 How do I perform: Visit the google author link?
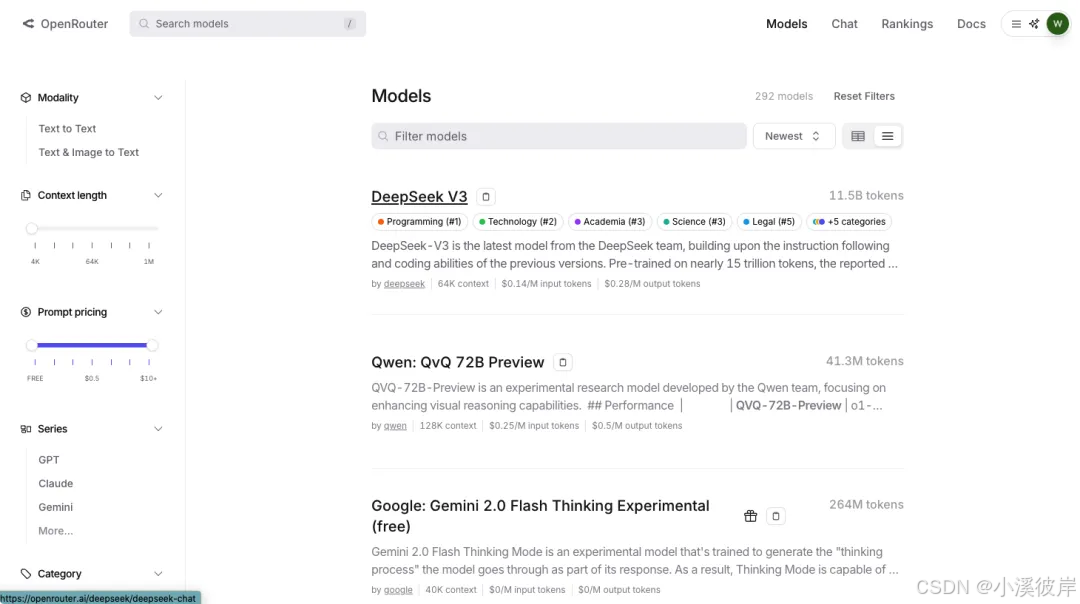click(x=398, y=590)
